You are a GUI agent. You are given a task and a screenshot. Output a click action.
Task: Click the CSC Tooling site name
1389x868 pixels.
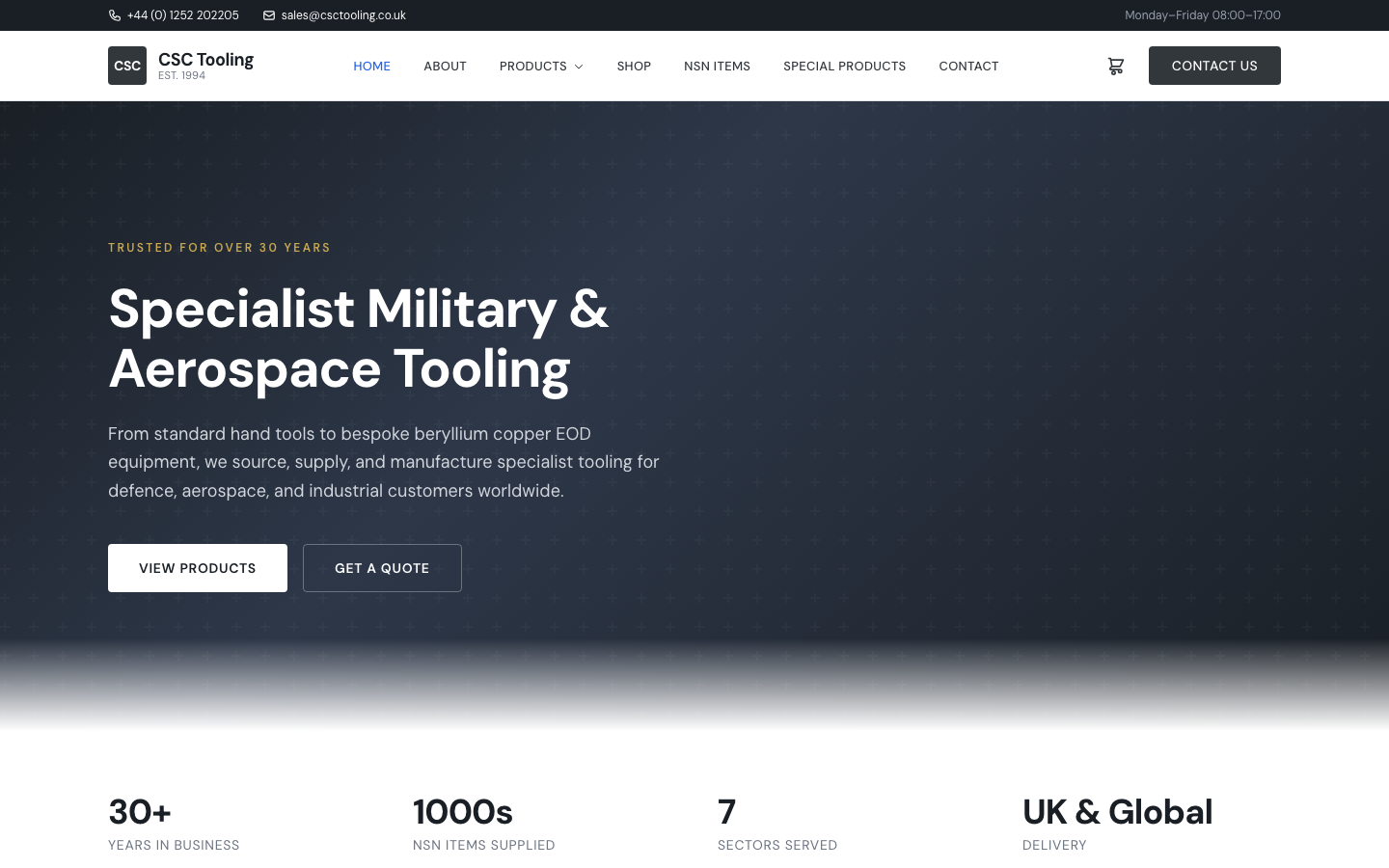pos(205,59)
